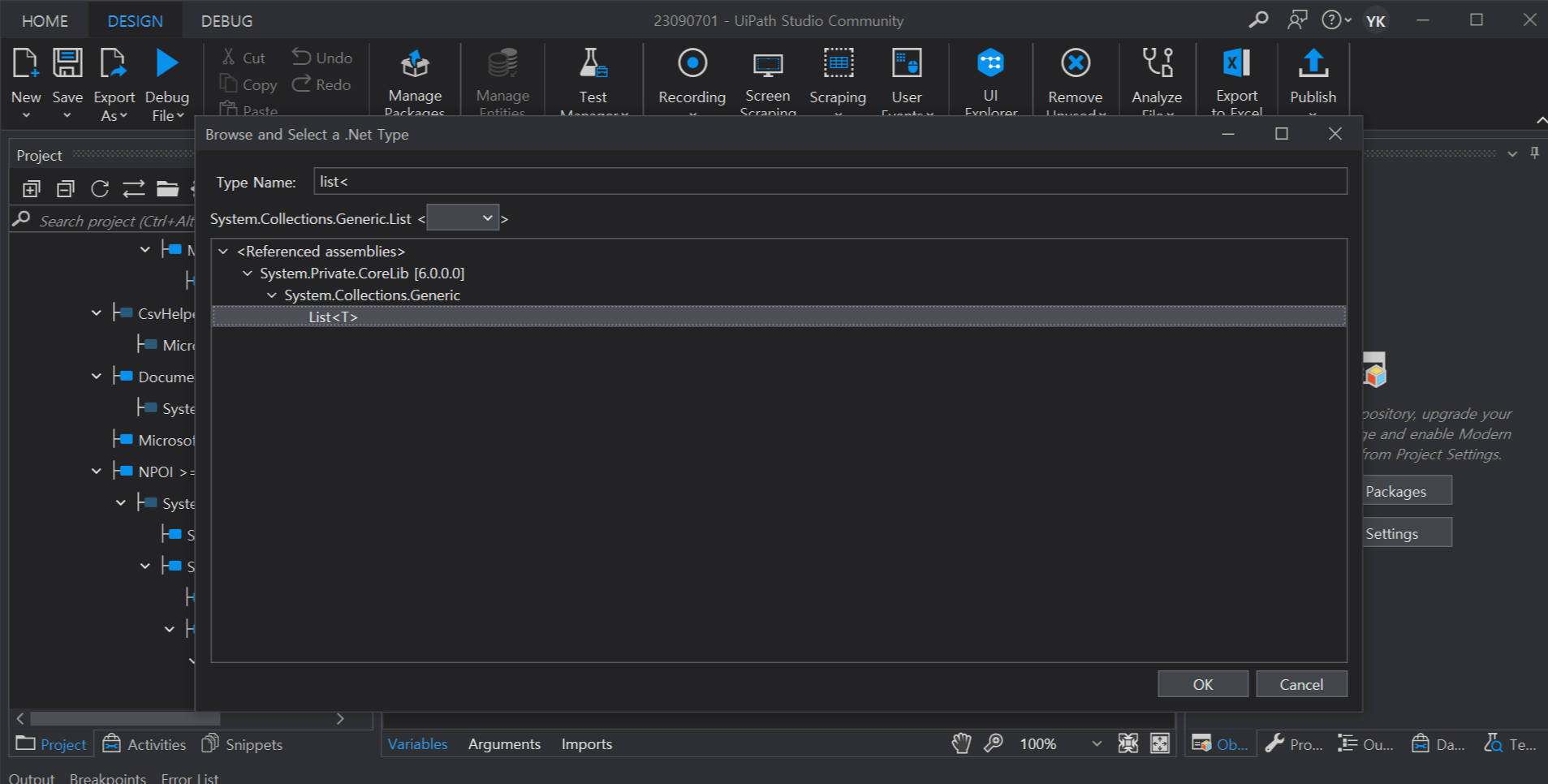
Task: Switch to Snippets panel tab
Action: pyautogui.click(x=242, y=744)
